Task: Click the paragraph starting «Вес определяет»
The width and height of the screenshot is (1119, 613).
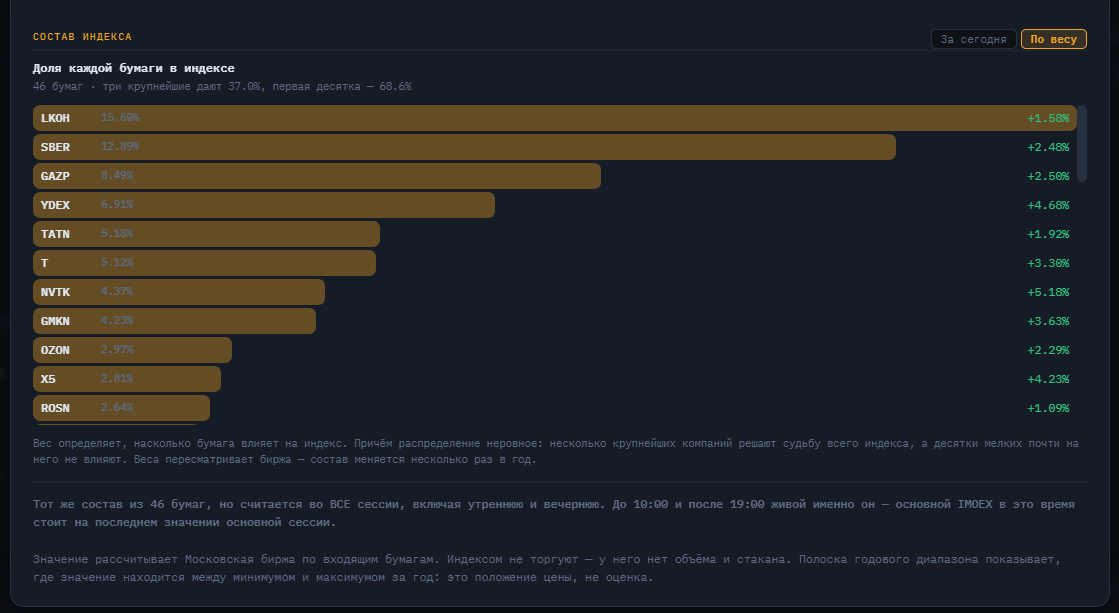Action: click(556, 451)
